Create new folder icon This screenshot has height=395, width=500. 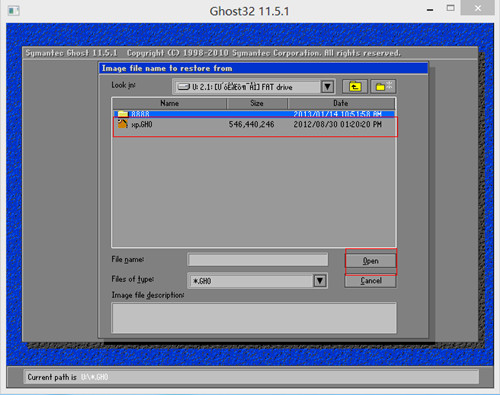tap(383, 87)
